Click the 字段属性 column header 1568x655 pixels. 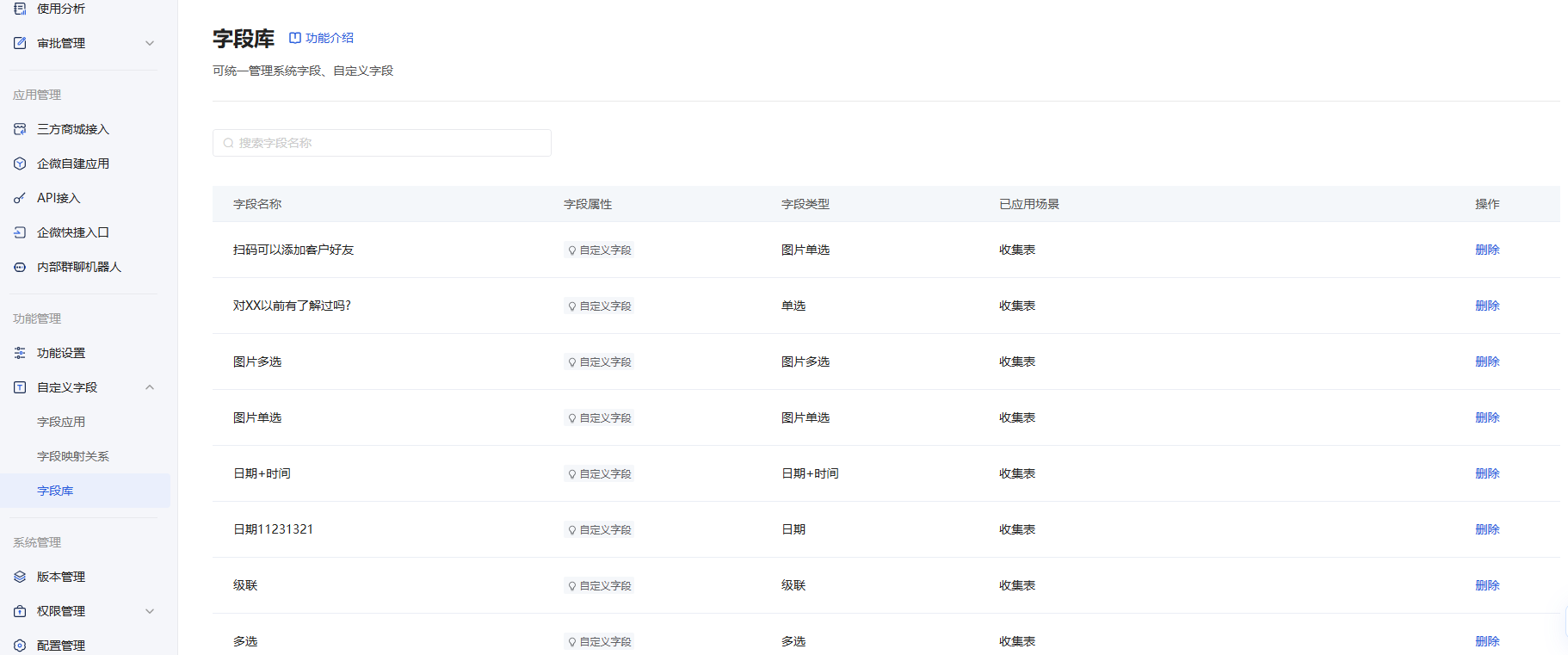point(588,204)
